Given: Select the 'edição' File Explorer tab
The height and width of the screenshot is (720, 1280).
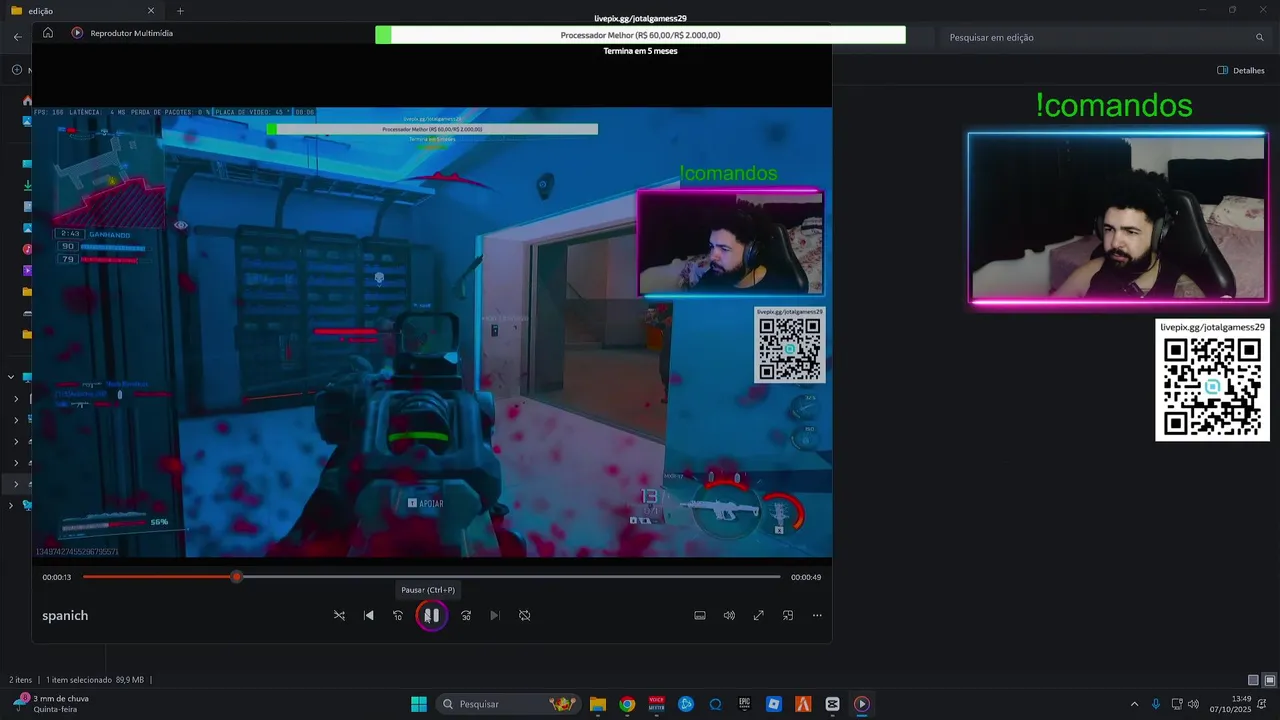Looking at the screenshot, I should coord(82,11).
